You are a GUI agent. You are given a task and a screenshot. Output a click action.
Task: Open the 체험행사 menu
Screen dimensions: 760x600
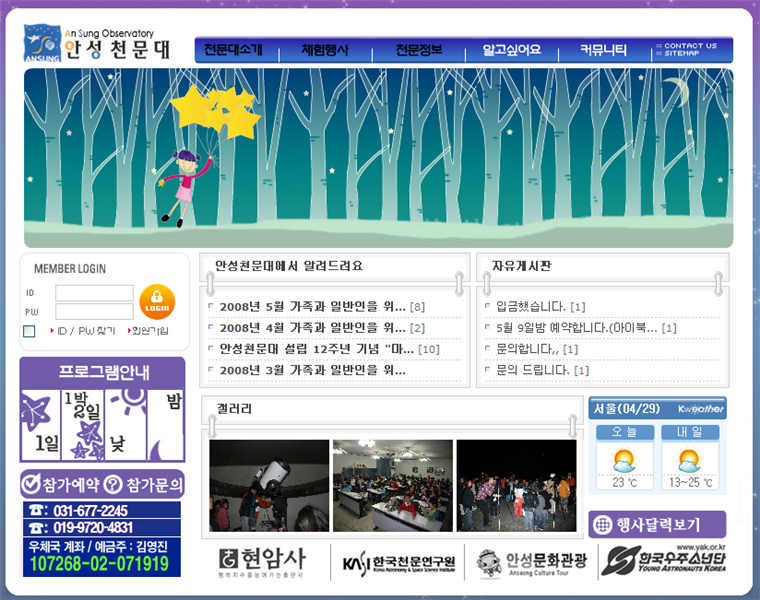tap(325, 49)
